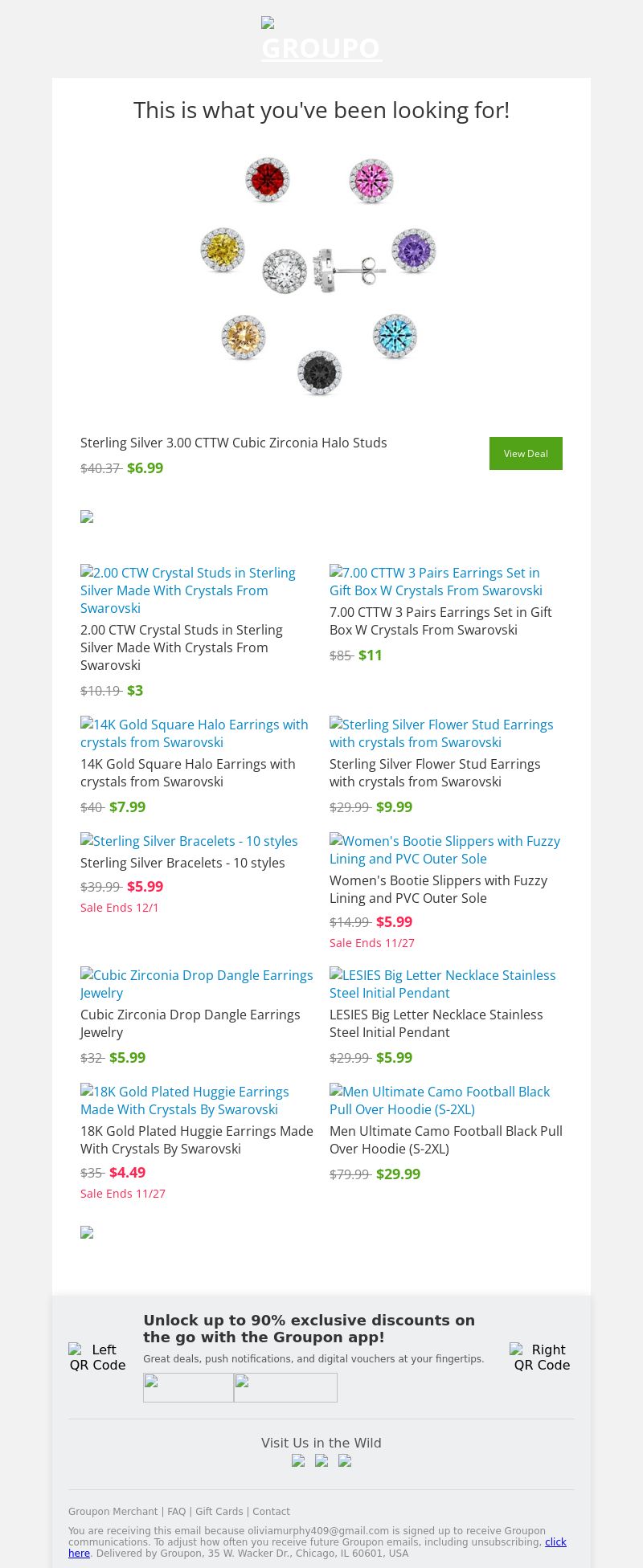Screen dimensions: 643x1568
Task: Open Sterling Silver Flower Stud Earrings link
Action: click(440, 733)
